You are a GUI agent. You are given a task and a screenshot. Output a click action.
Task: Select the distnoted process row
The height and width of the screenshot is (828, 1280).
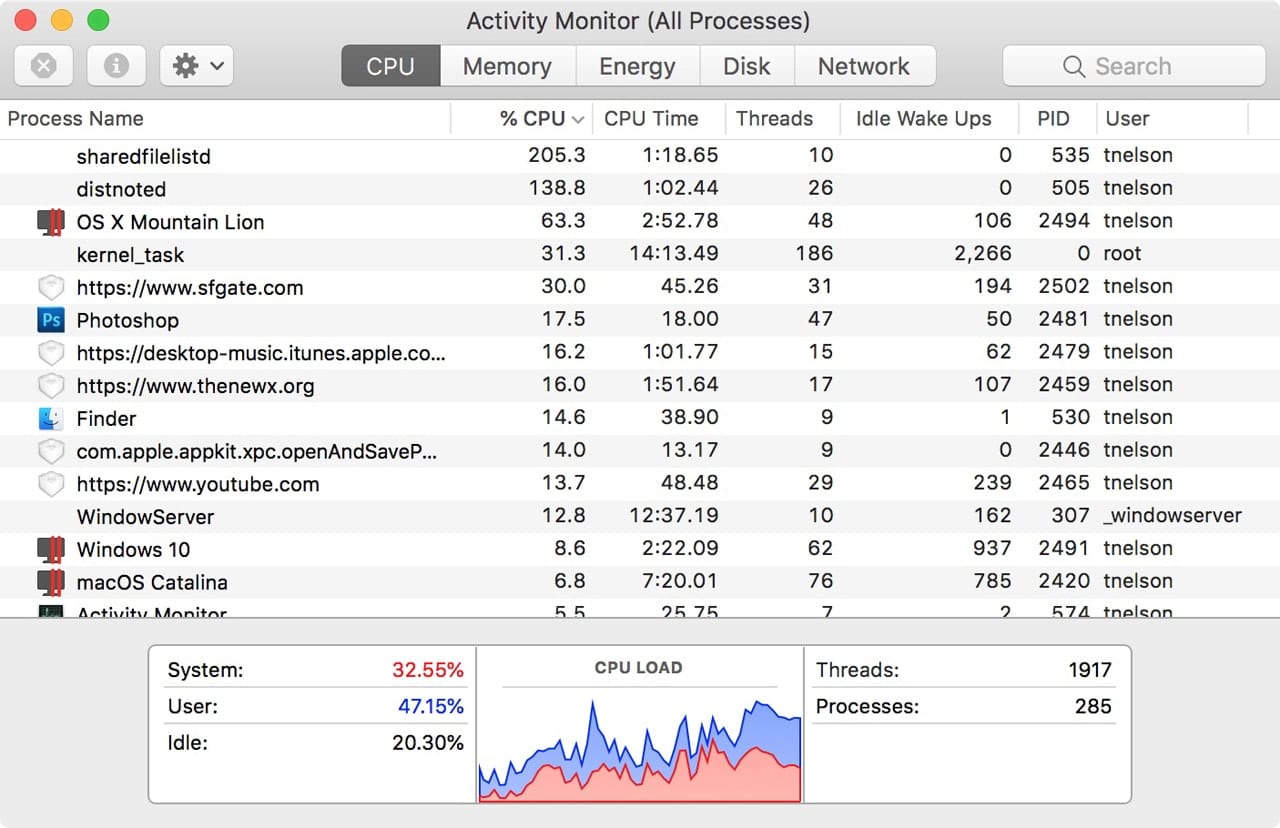pos(640,189)
